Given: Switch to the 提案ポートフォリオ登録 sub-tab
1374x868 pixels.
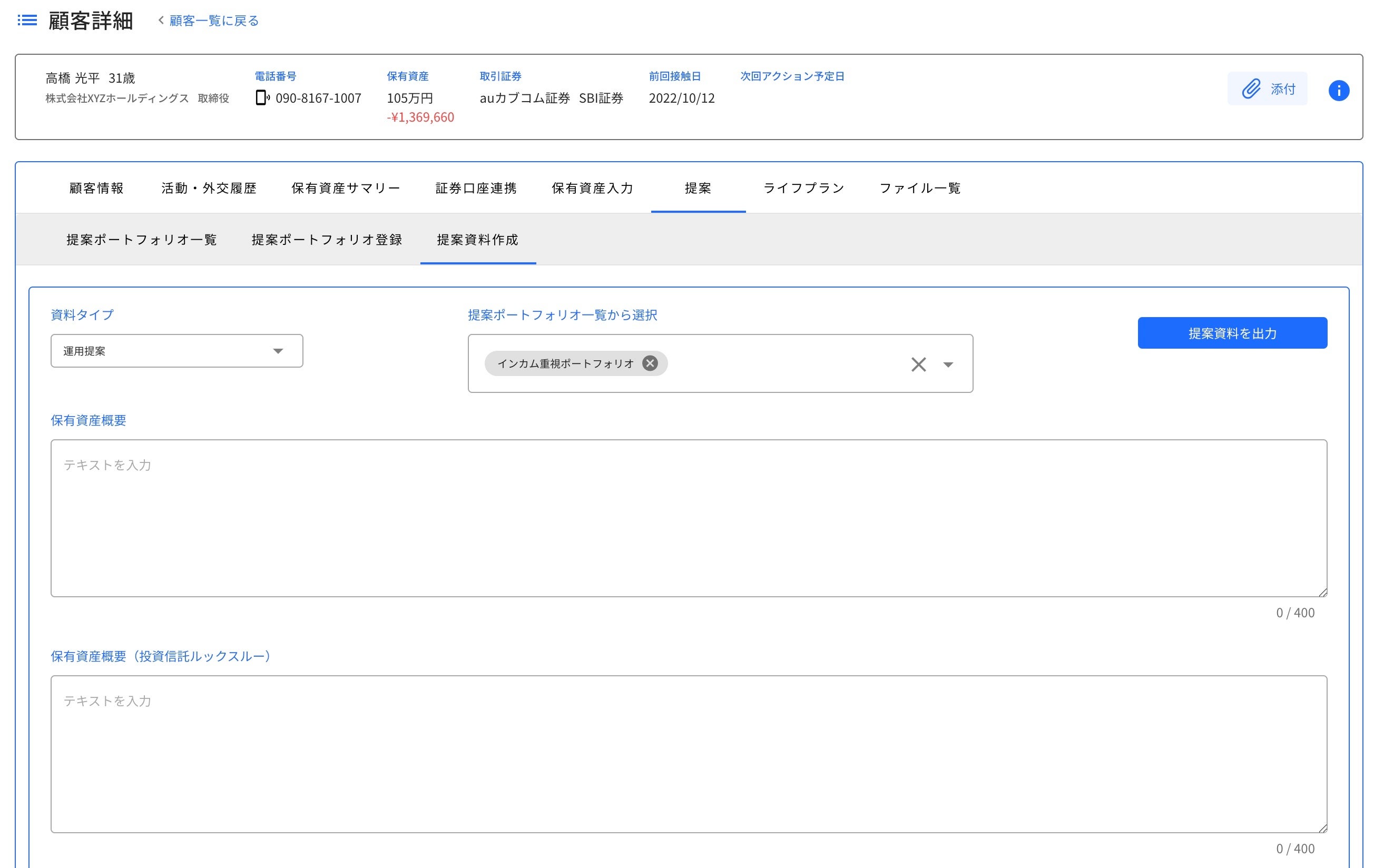Looking at the screenshot, I should coord(327,240).
